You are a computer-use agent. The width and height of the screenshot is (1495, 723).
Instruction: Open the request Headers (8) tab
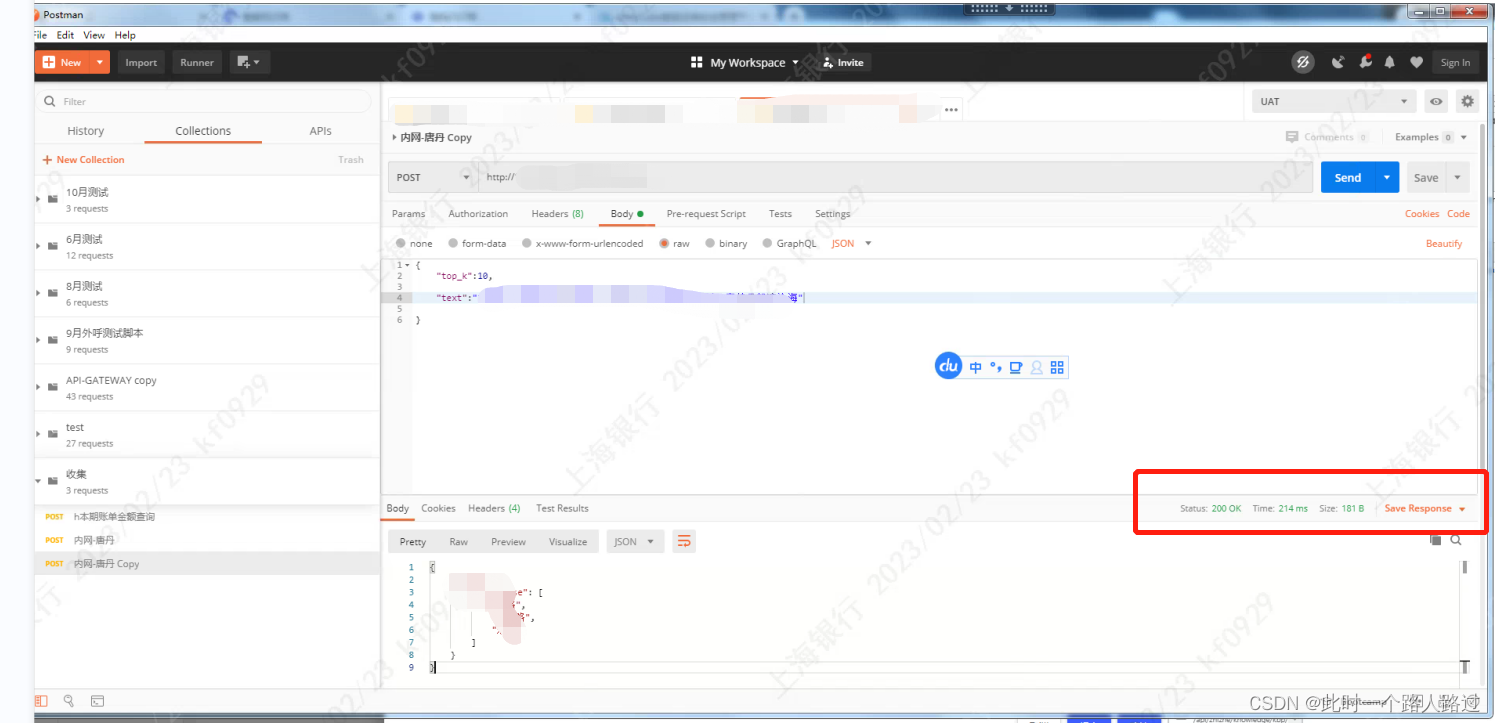[558, 214]
